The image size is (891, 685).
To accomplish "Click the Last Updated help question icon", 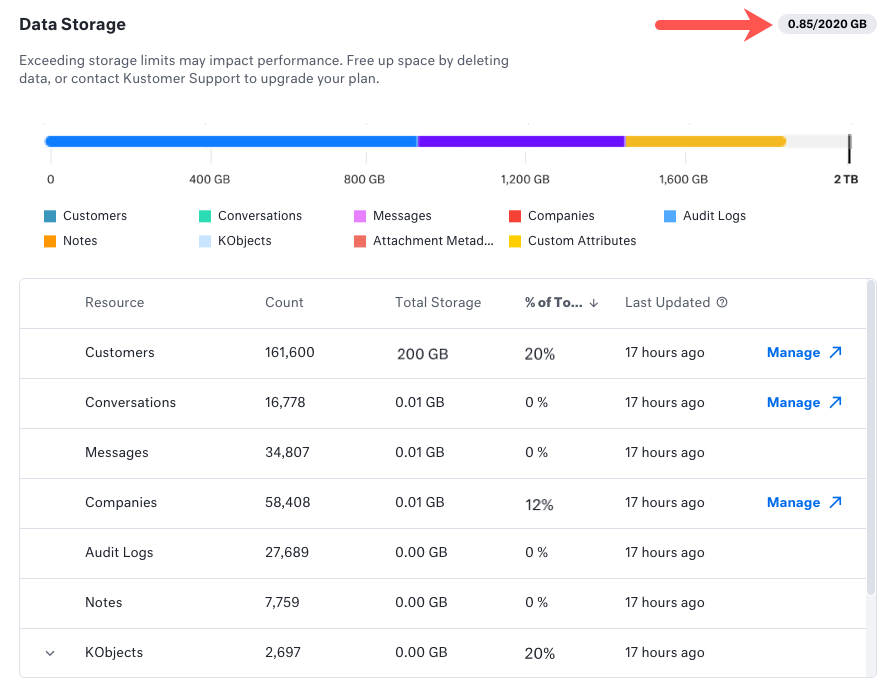I will tap(722, 302).
